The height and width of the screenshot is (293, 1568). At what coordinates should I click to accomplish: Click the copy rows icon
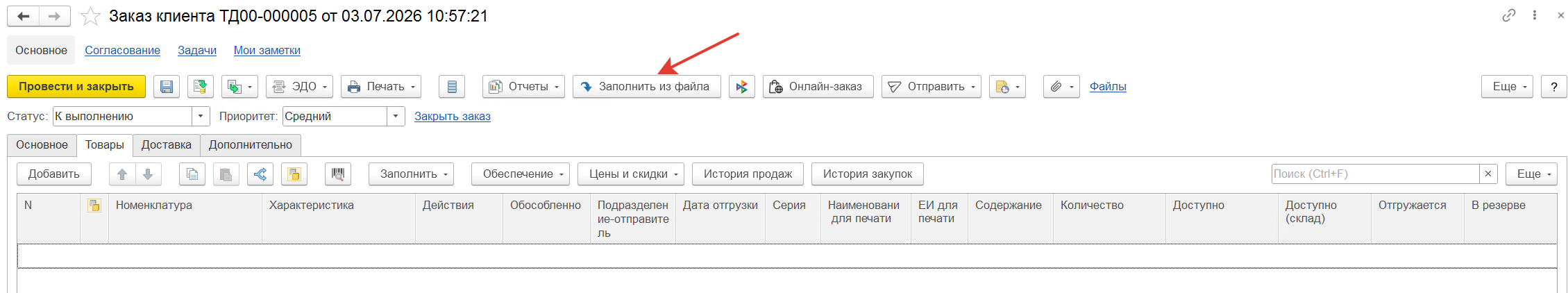[192, 174]
